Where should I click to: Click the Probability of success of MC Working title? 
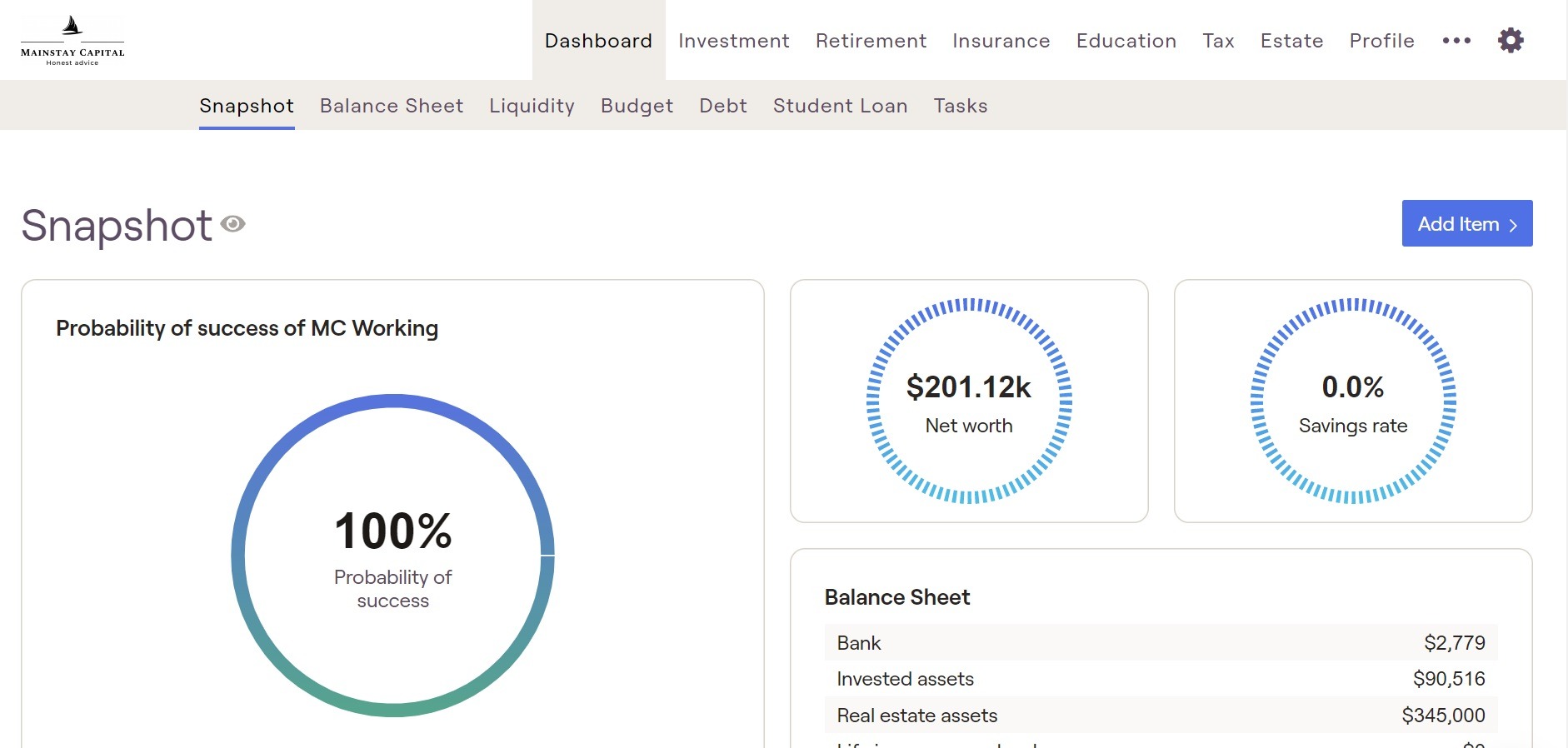(247, 328)
